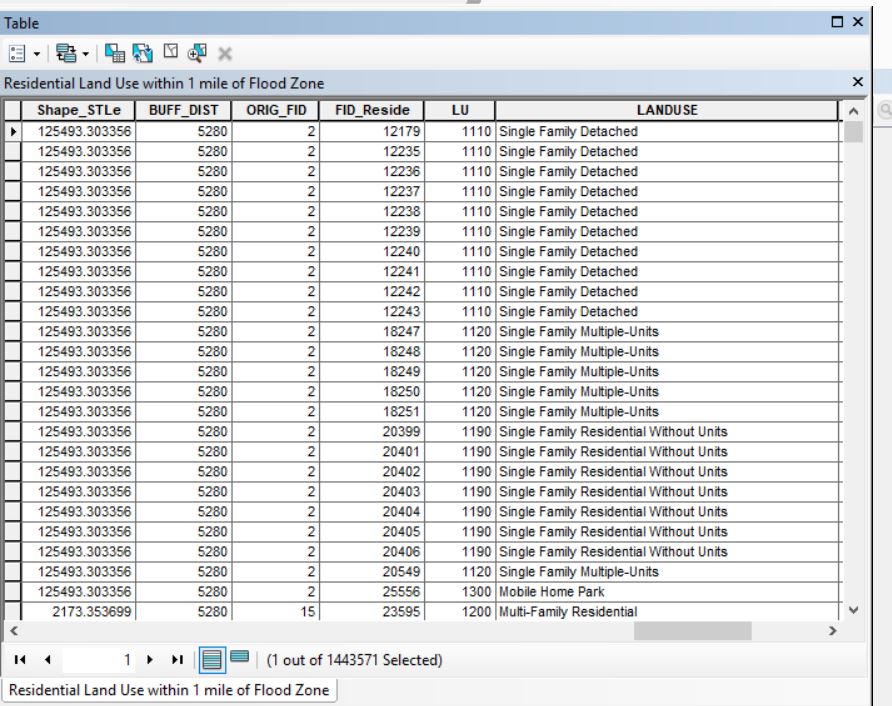
Task: Select row selector for FID_Reside 18247
Action: point(13,331)
